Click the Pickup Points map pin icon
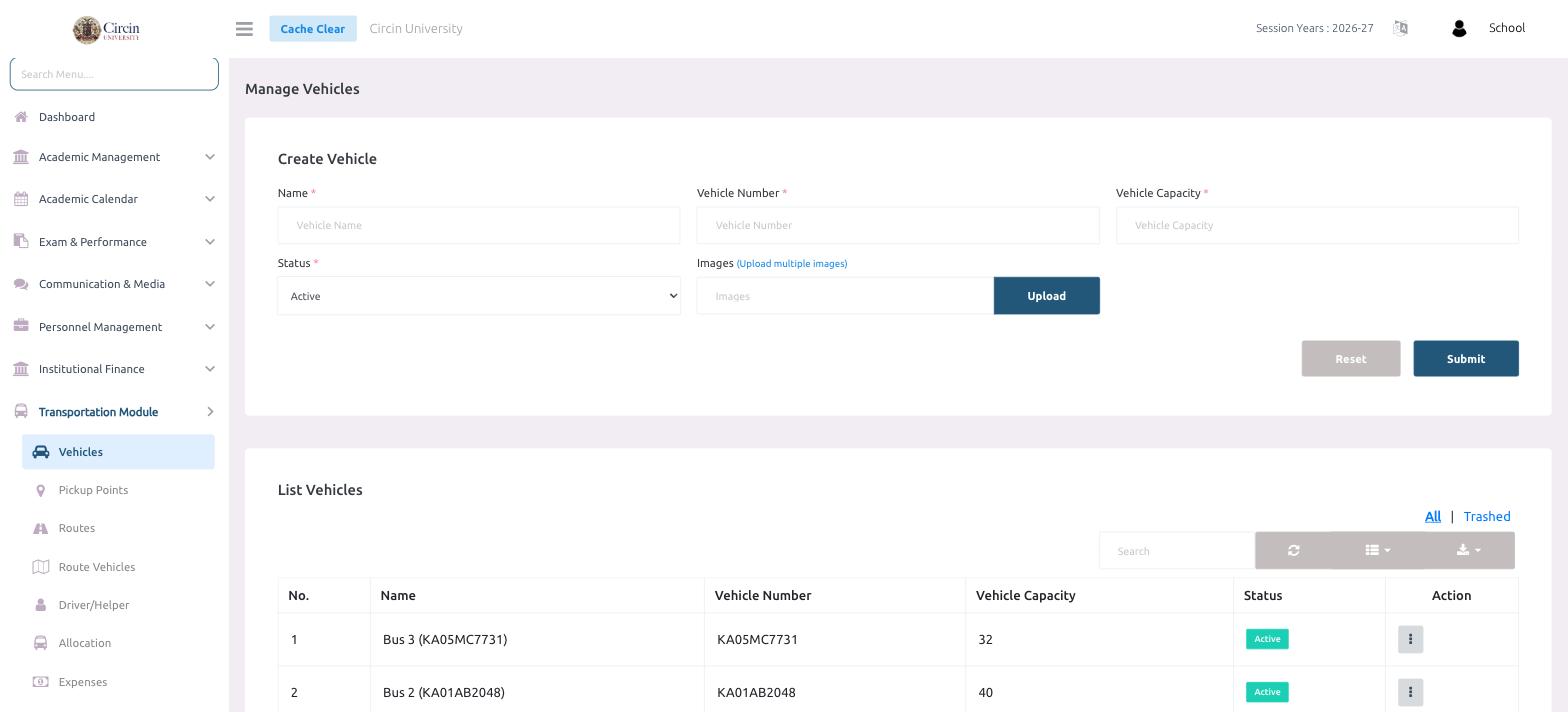The height and width of the screenshot is (712, 1568). pos(41,490)
